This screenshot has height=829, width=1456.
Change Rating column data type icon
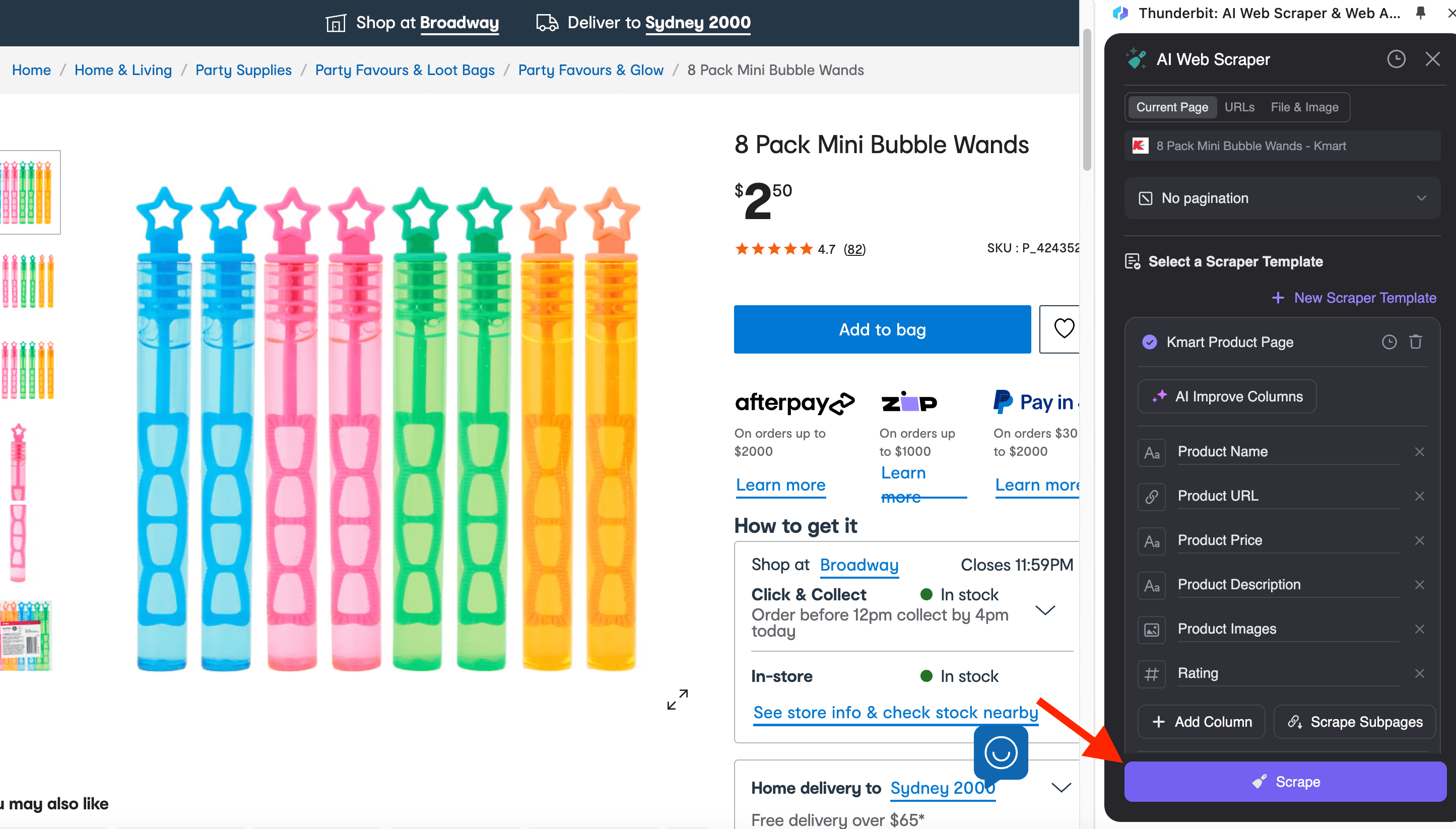click(1151, 674)
